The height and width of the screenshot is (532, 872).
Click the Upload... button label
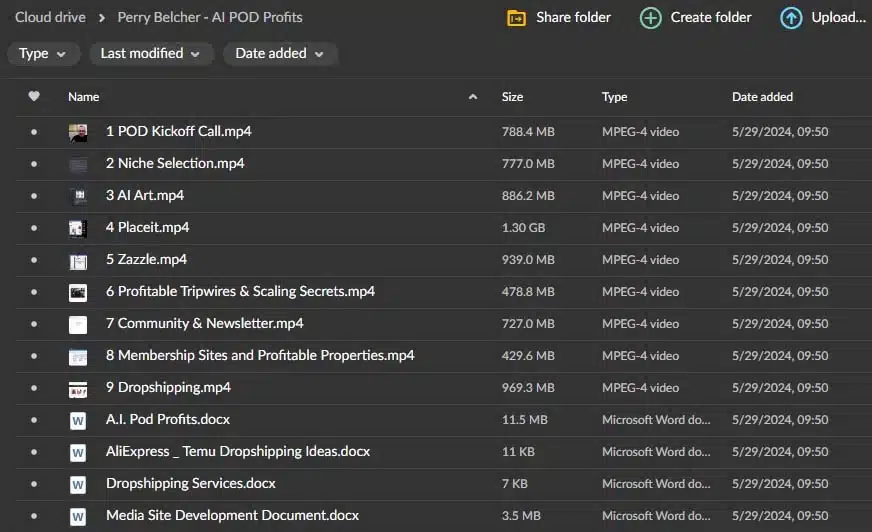(x=839, y=17)
